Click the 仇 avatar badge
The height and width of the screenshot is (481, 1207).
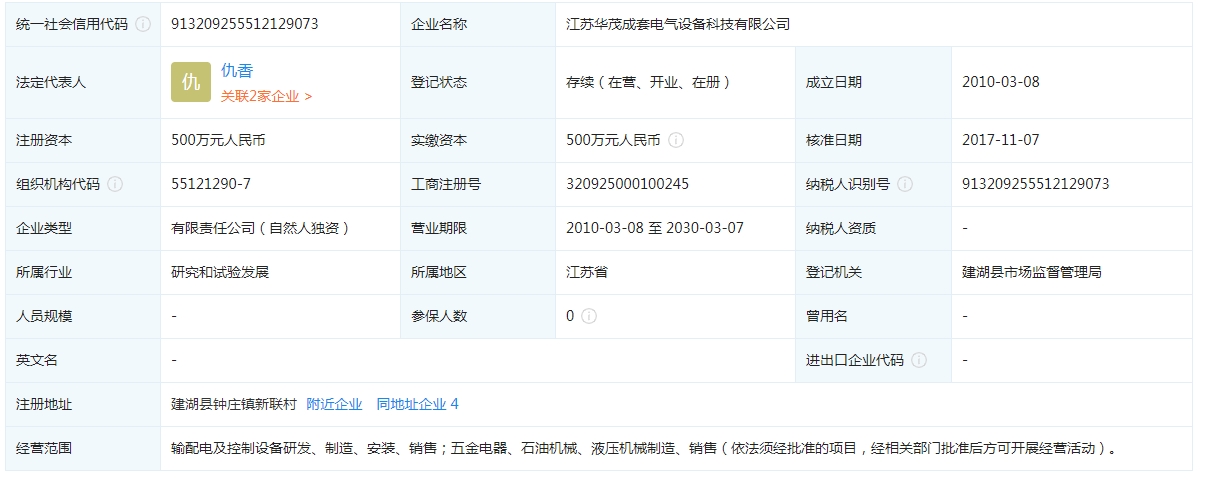click(191, 82)
